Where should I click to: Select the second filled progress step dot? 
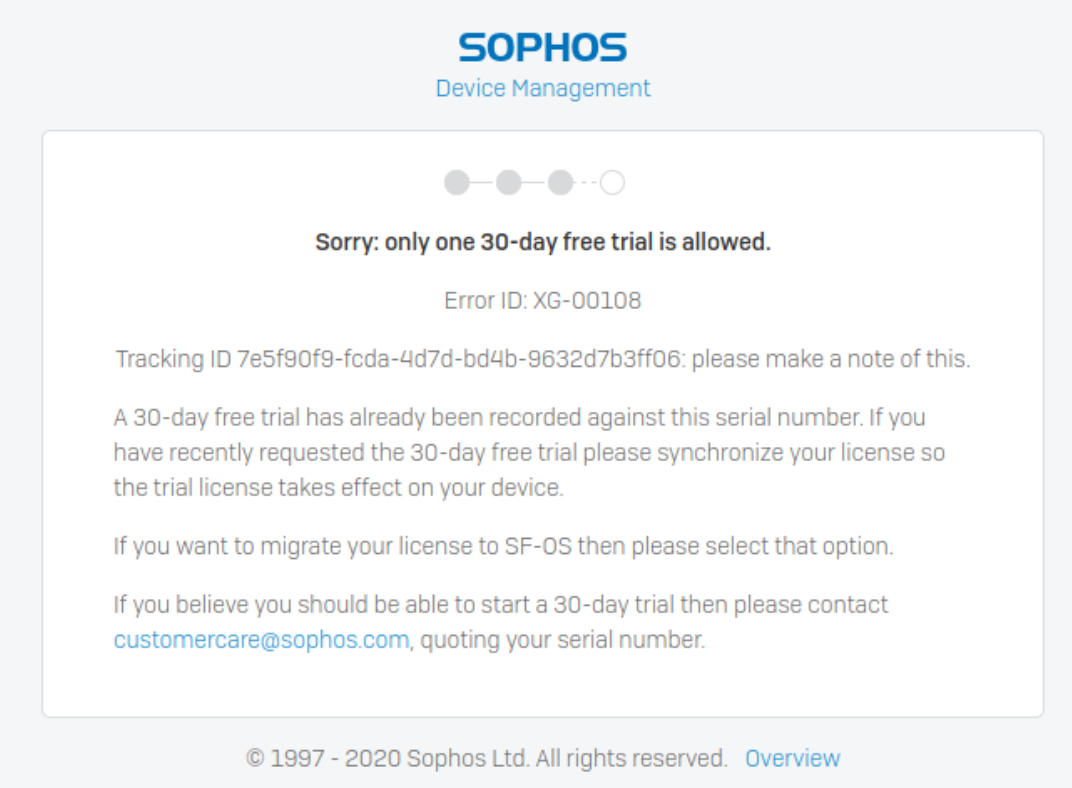[509, 182]
